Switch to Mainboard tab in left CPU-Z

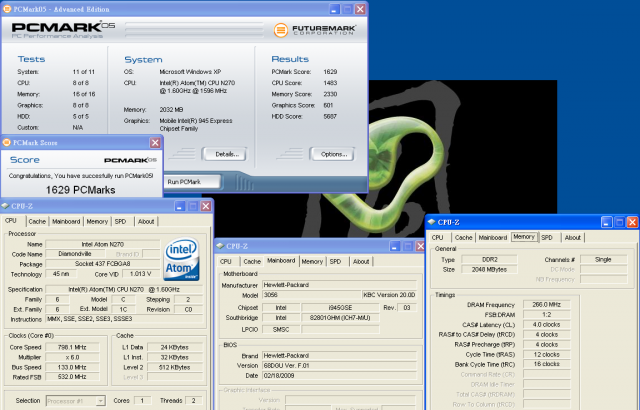[66, 222]
